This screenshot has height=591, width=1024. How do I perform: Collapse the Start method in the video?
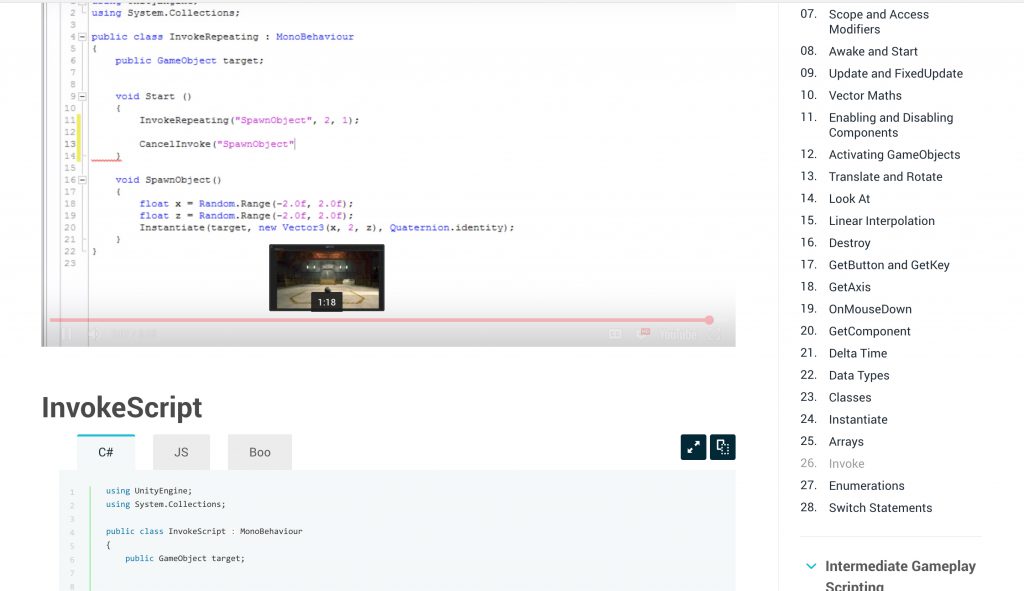pos(82,96)
